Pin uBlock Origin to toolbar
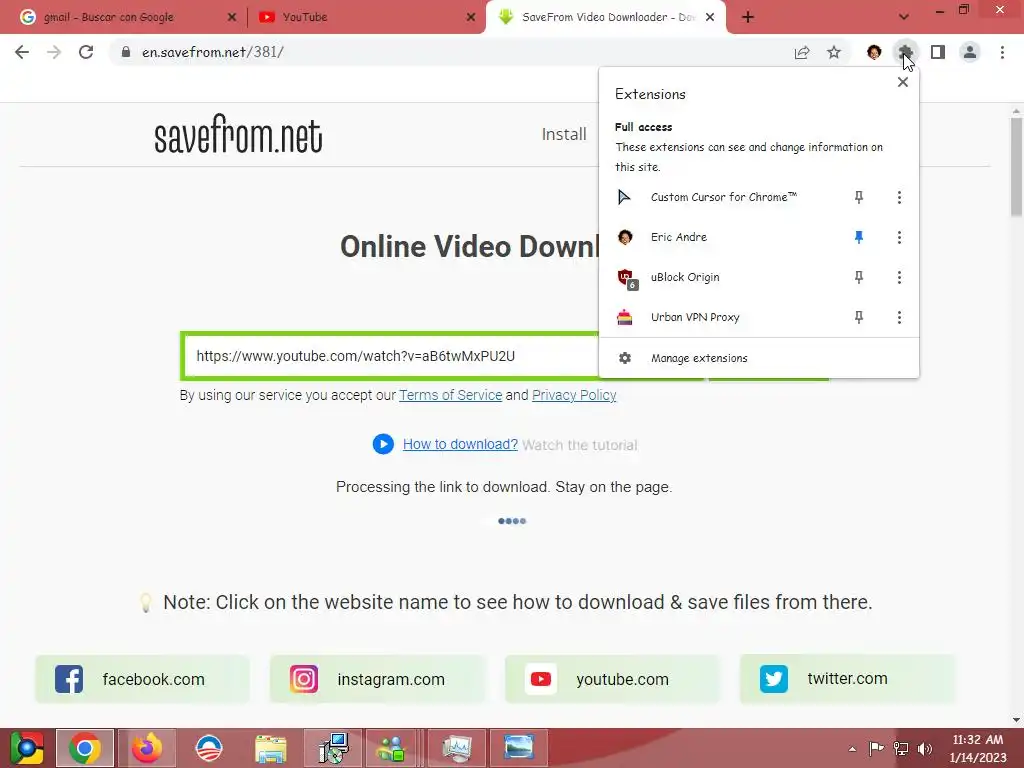Viewport: 1024px width, 768px height. (x=859, y=277)
